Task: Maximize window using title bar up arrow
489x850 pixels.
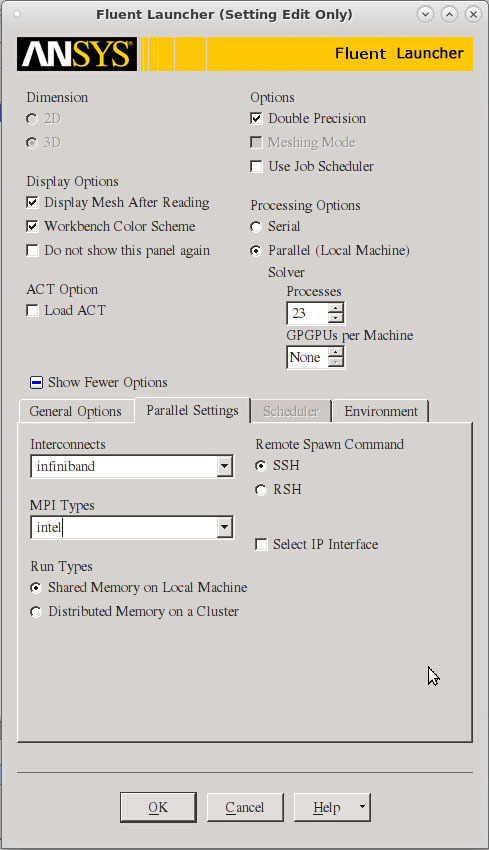Action: (449, 15)
